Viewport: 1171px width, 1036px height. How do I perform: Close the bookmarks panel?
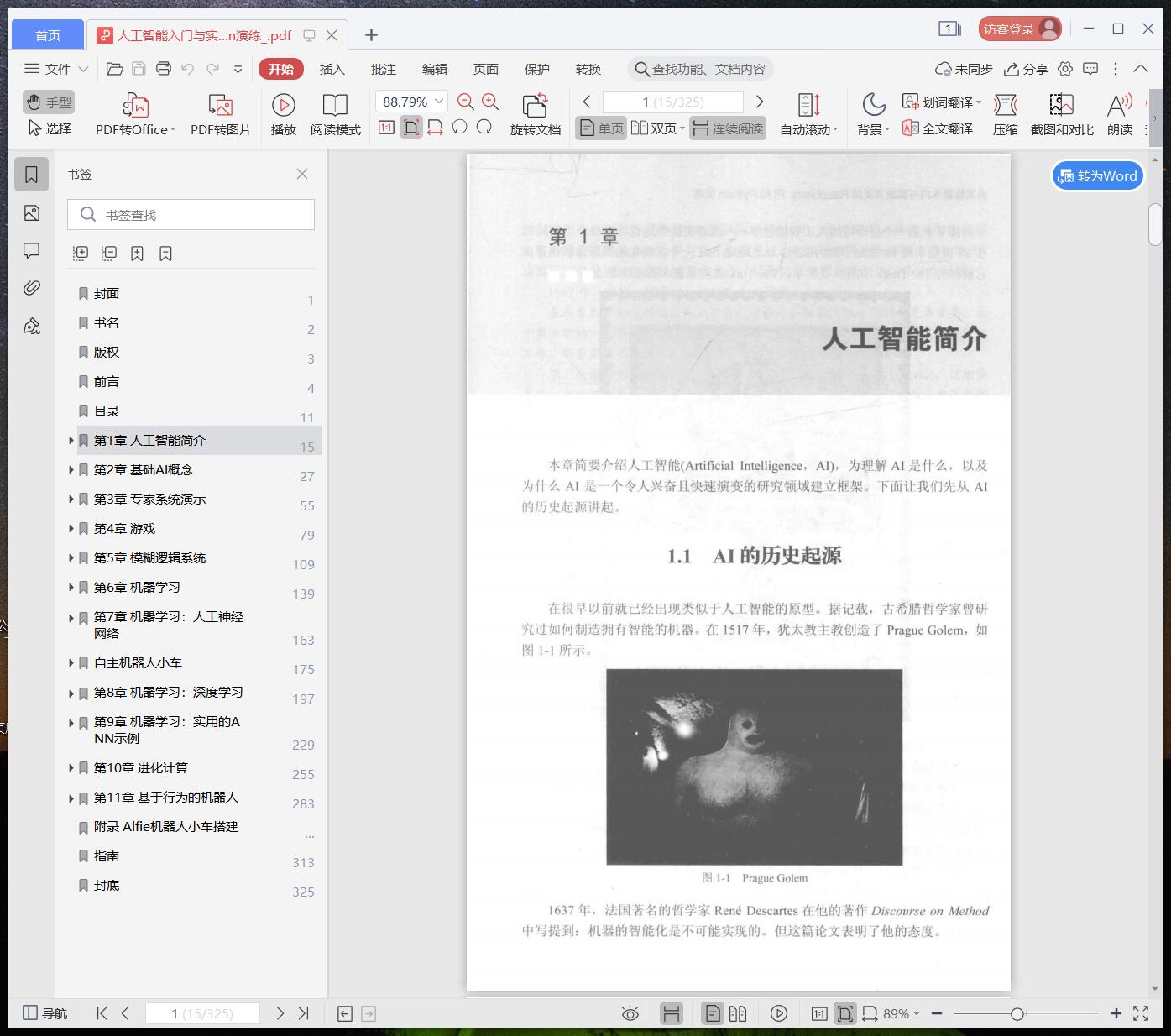click(x=302, y=174)
